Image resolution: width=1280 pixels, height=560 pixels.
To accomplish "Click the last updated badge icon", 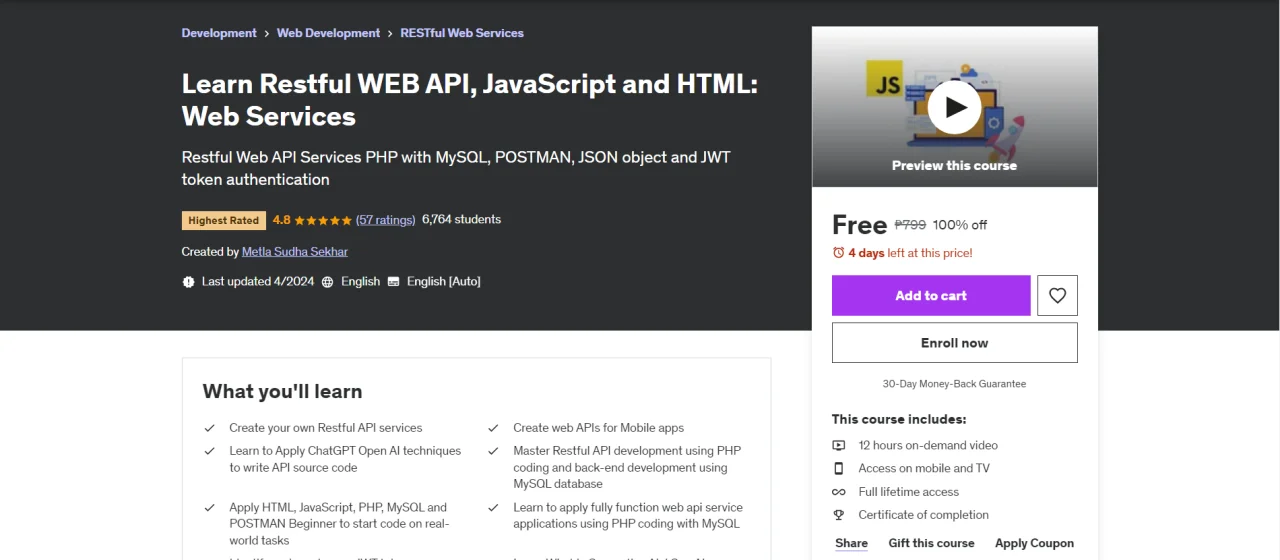I will pos(188,282).
